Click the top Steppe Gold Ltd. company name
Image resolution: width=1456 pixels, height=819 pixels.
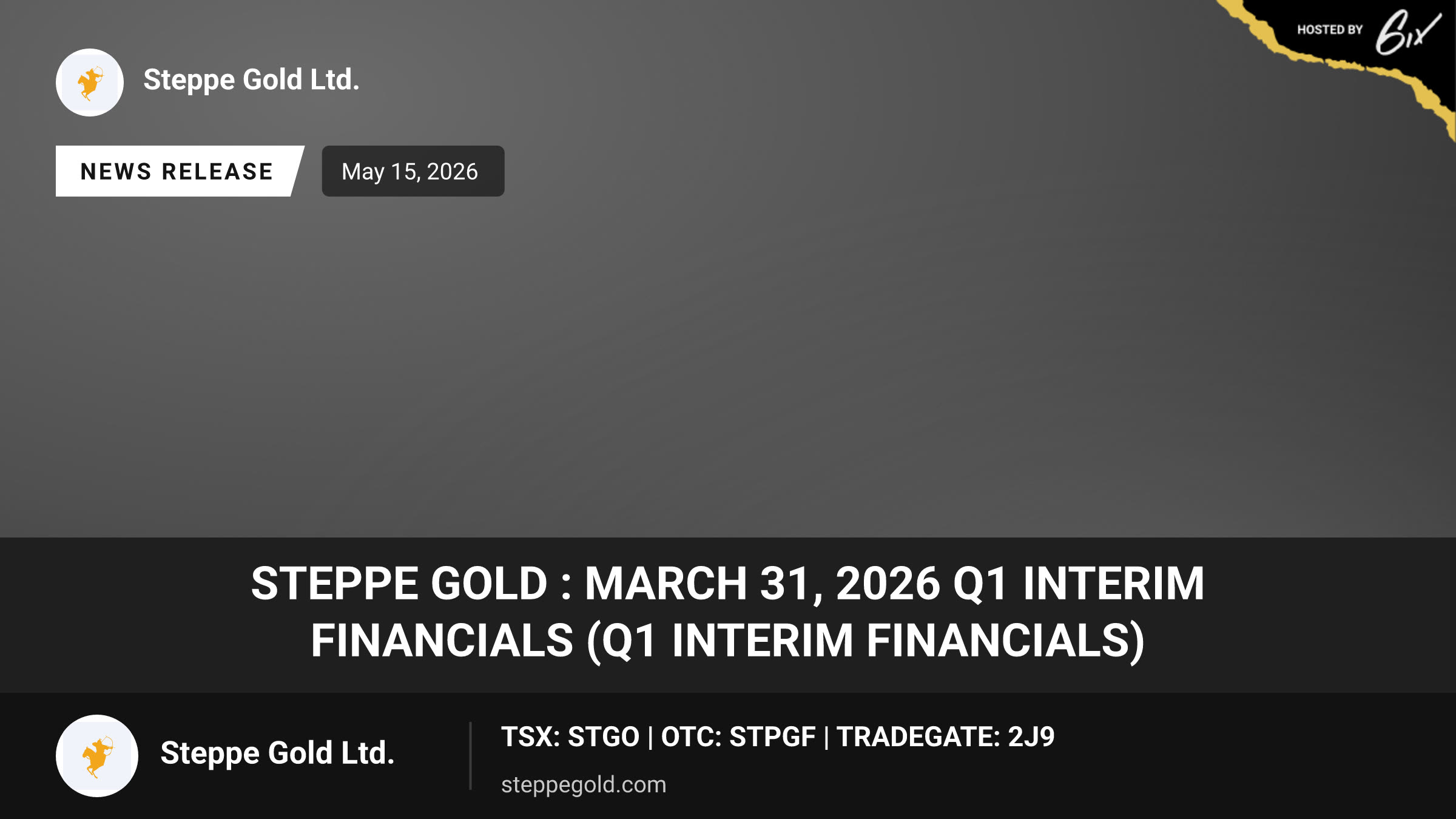(251, 80)
